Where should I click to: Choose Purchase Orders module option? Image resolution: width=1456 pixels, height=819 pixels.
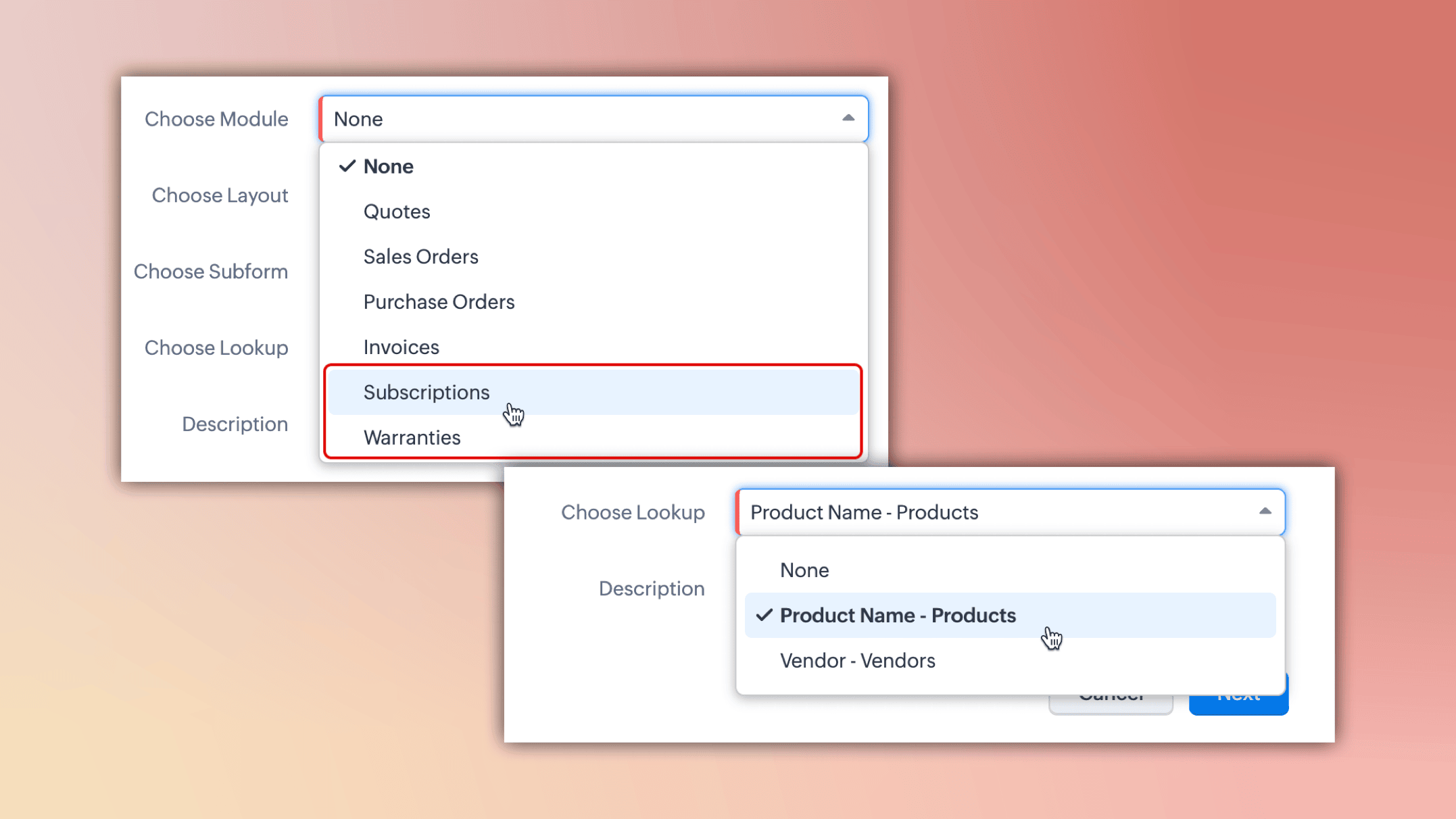(439, 302)
